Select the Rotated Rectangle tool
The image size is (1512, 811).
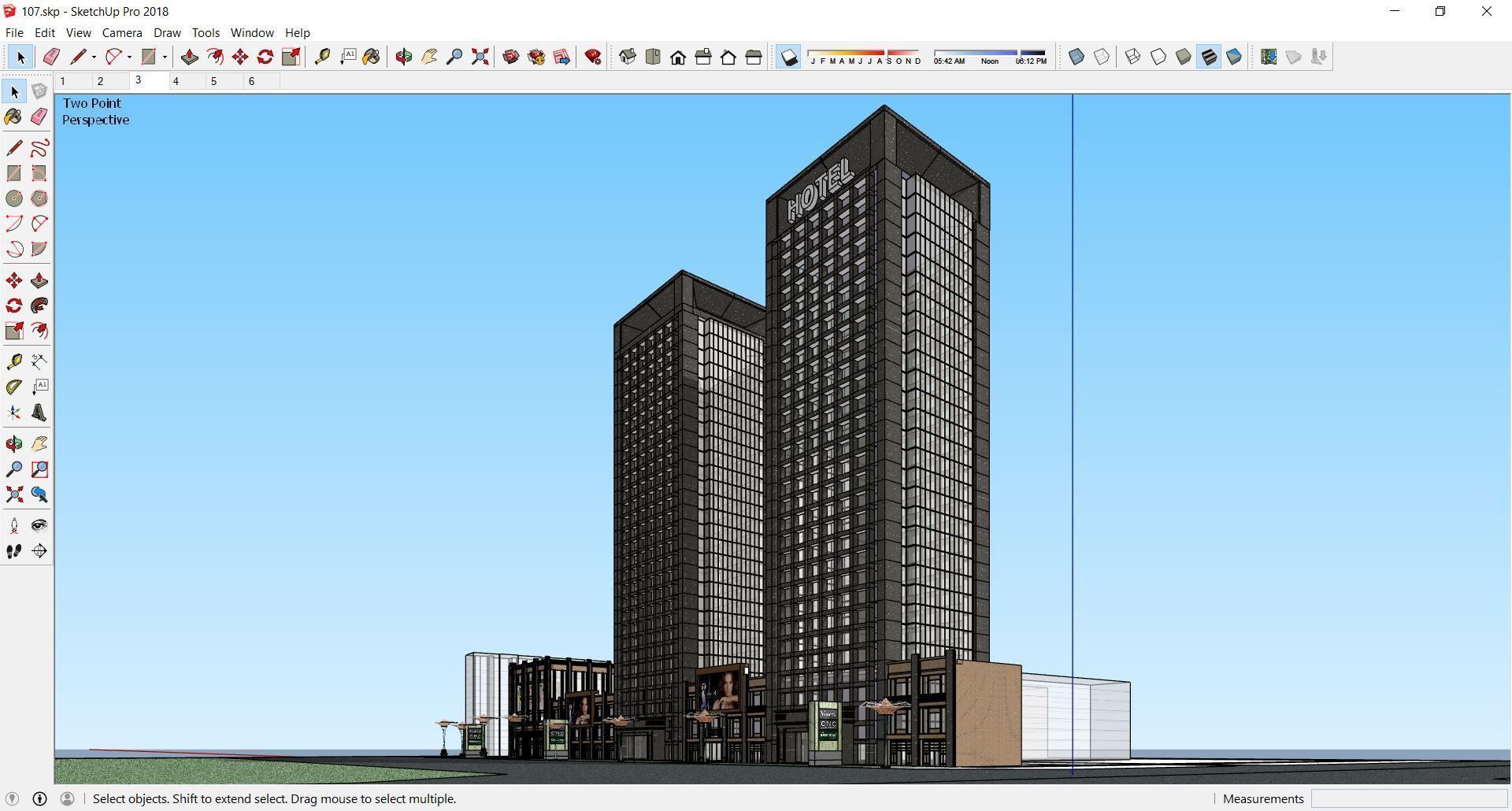[x=39, y=173]
